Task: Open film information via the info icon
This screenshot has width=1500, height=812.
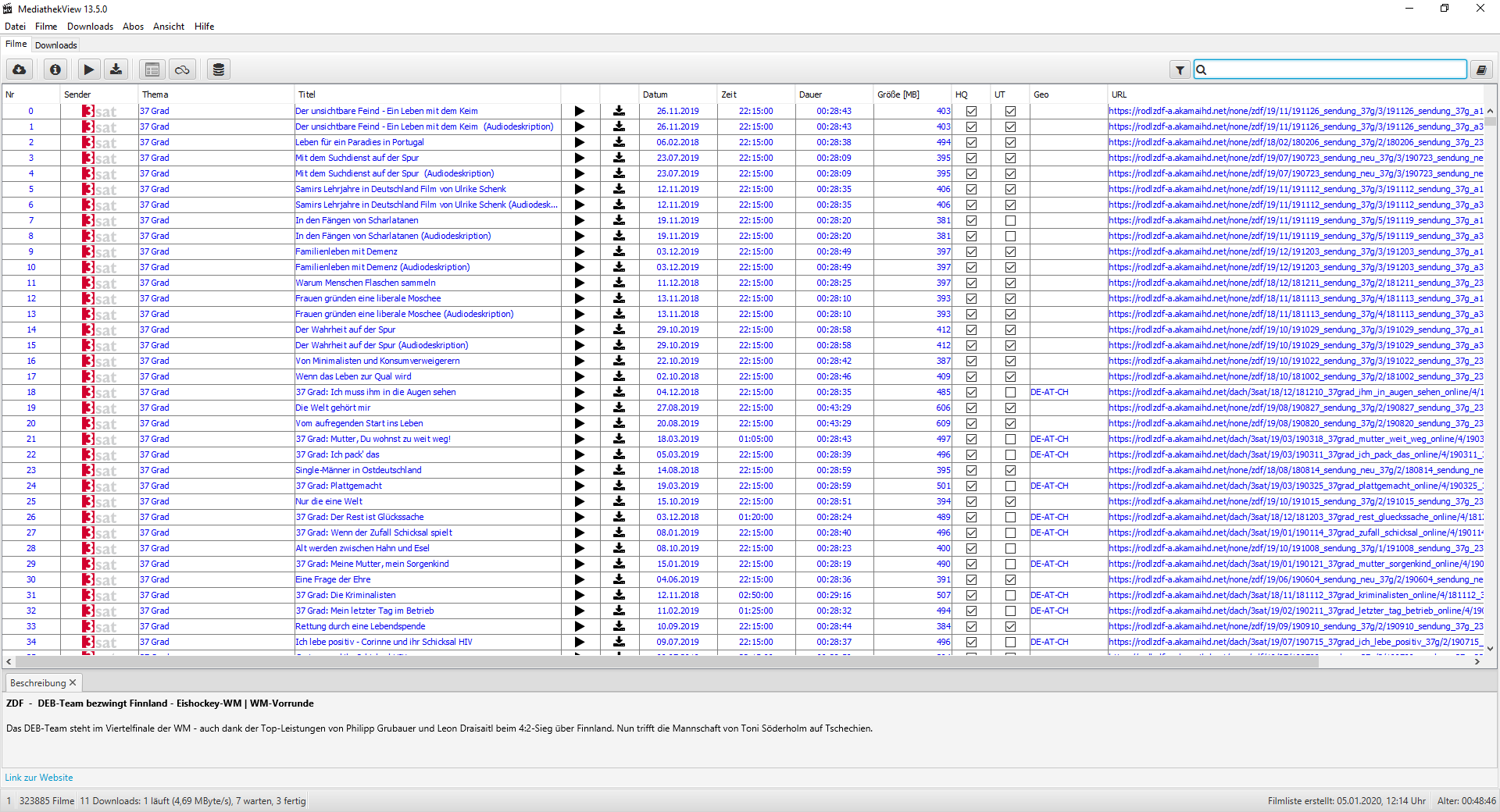Action: tap(55, 69)
